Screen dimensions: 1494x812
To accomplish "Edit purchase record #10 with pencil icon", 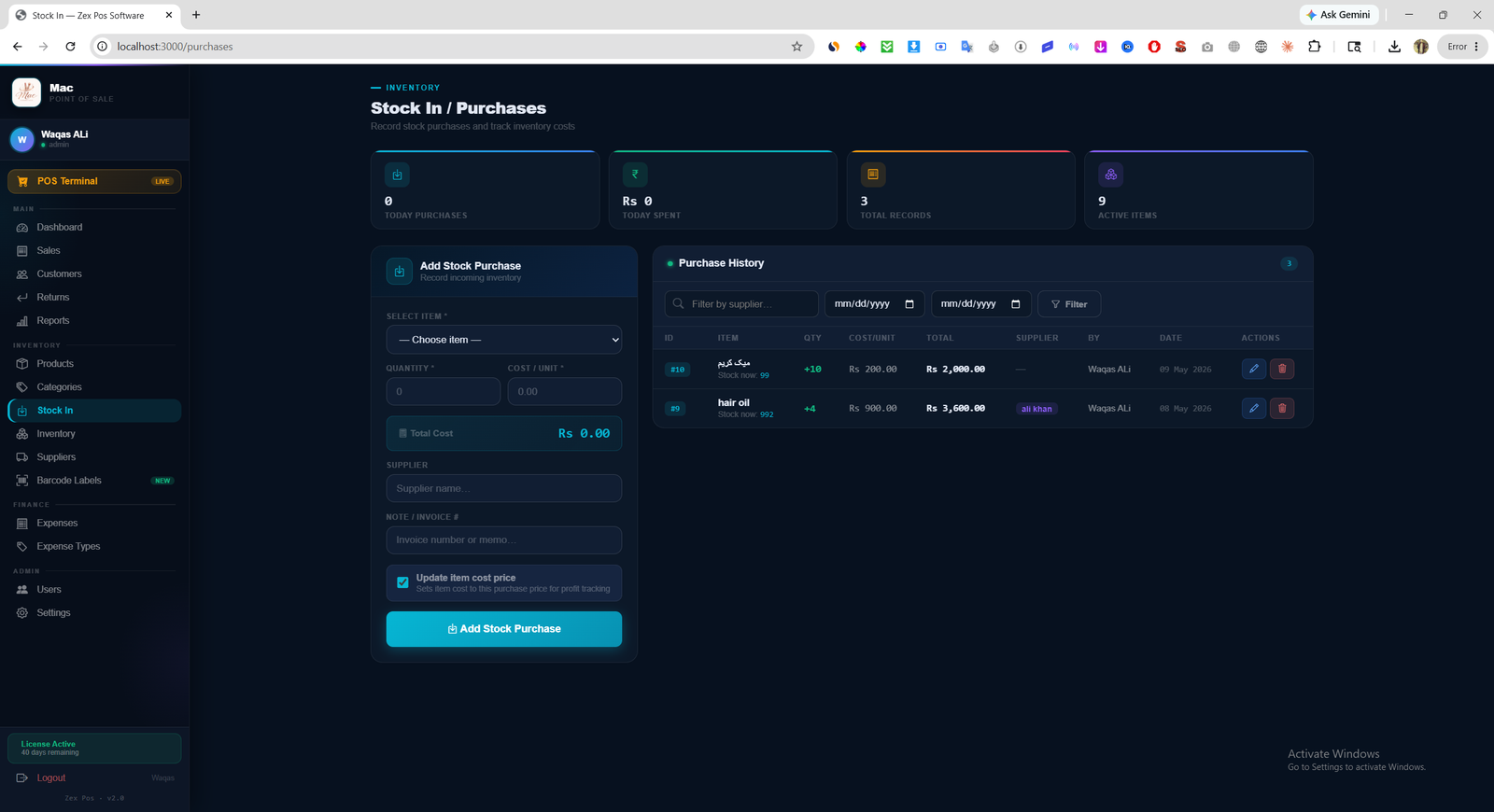I will click(1254, 369).
